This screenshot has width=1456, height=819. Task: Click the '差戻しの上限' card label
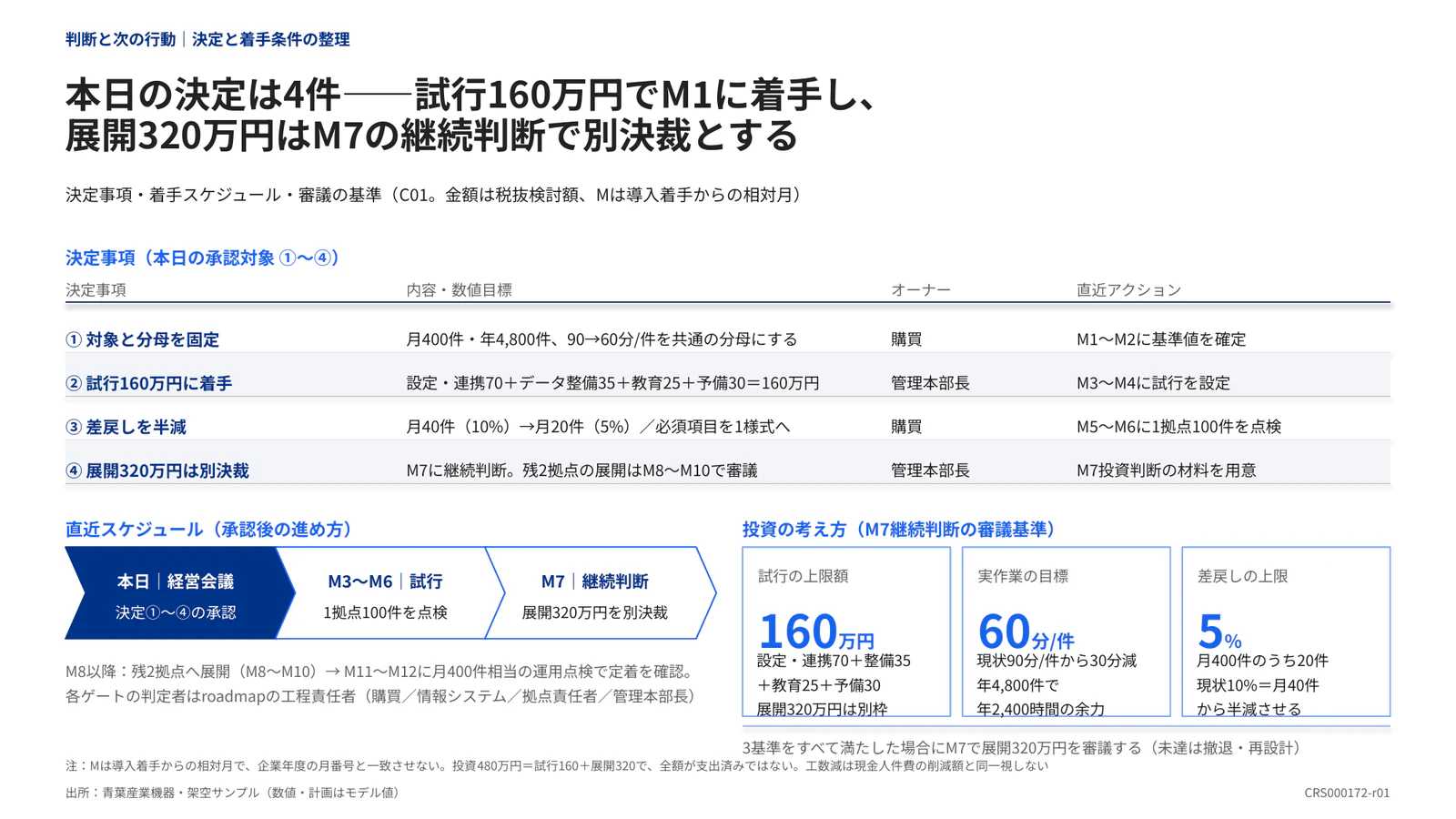[x=1242, y=576]
